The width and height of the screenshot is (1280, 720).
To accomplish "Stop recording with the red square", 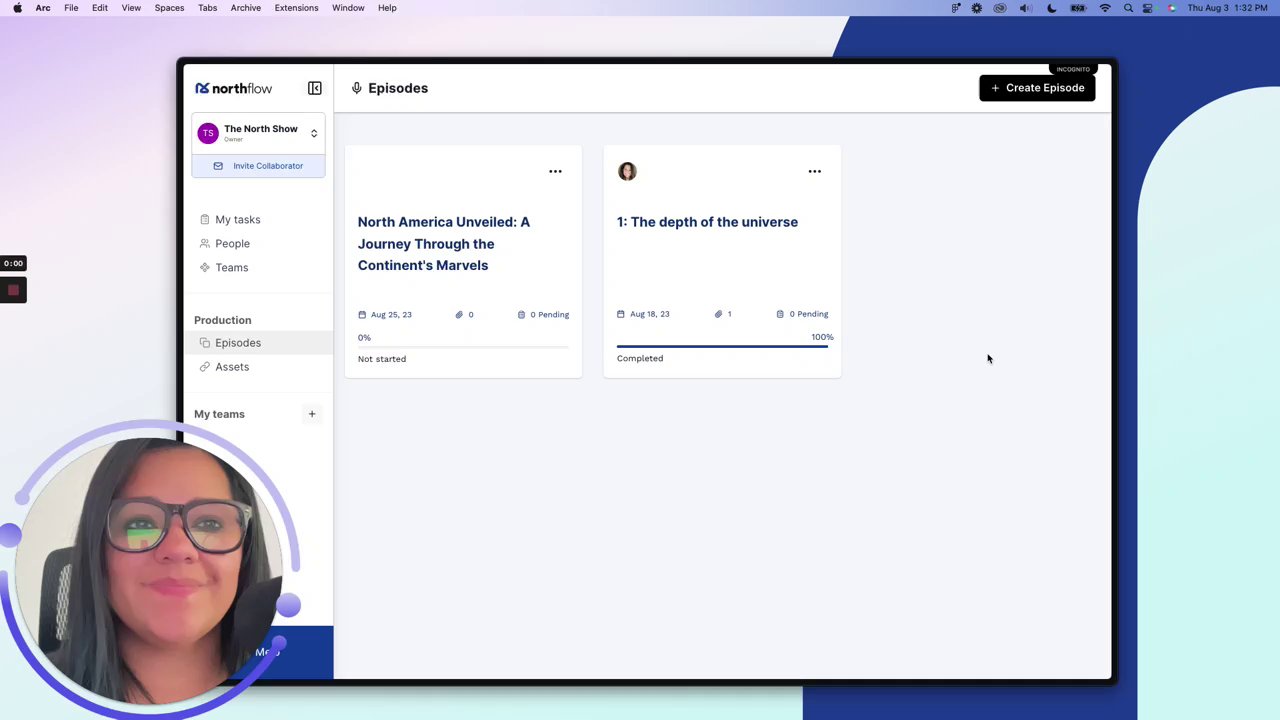I will [13, 290].
